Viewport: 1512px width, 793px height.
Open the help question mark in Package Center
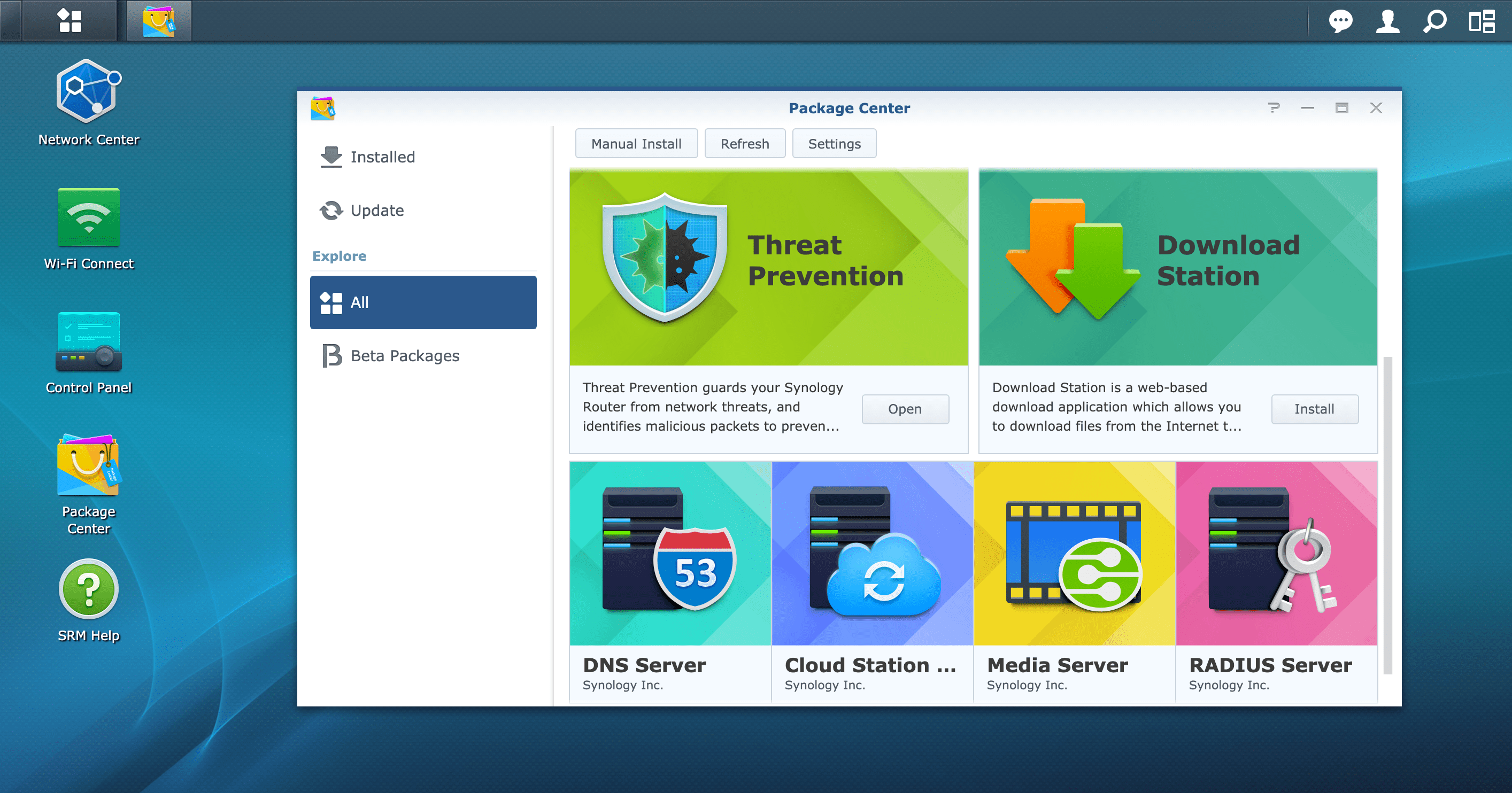pyautogui.click(x=1273, y=108)
